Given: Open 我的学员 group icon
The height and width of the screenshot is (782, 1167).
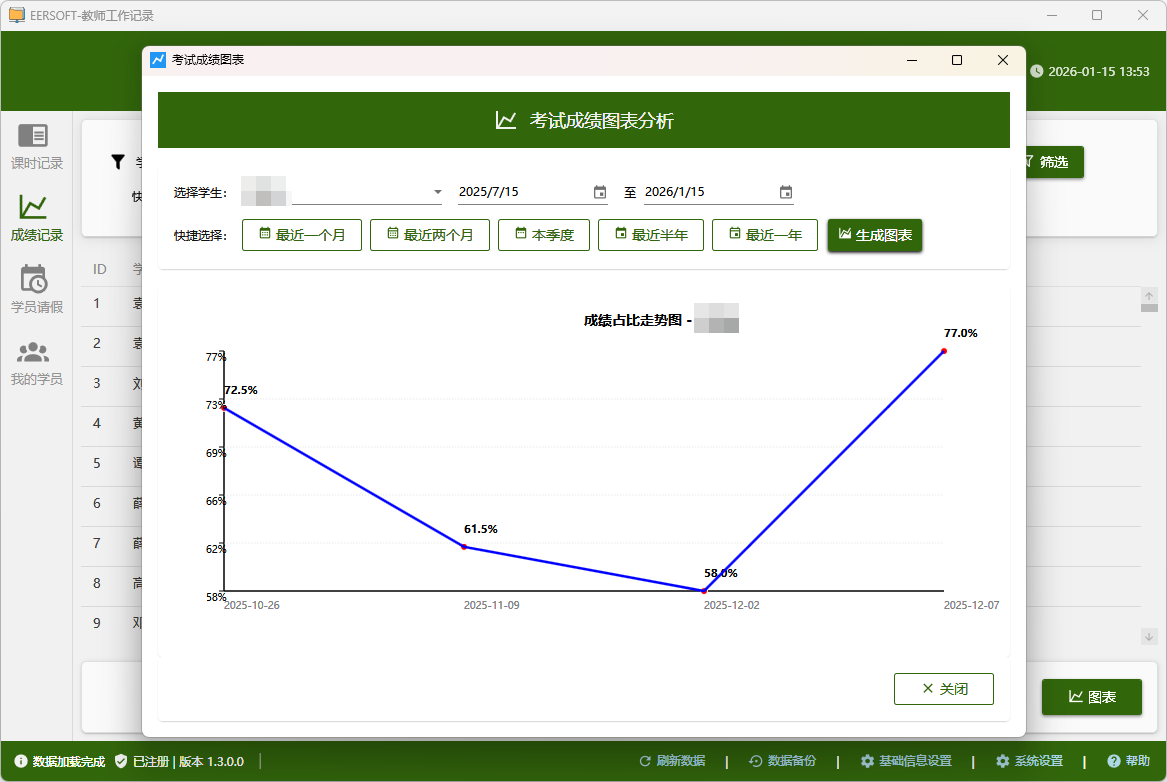Looking at the screenshot, I should [x=33, y=352].
